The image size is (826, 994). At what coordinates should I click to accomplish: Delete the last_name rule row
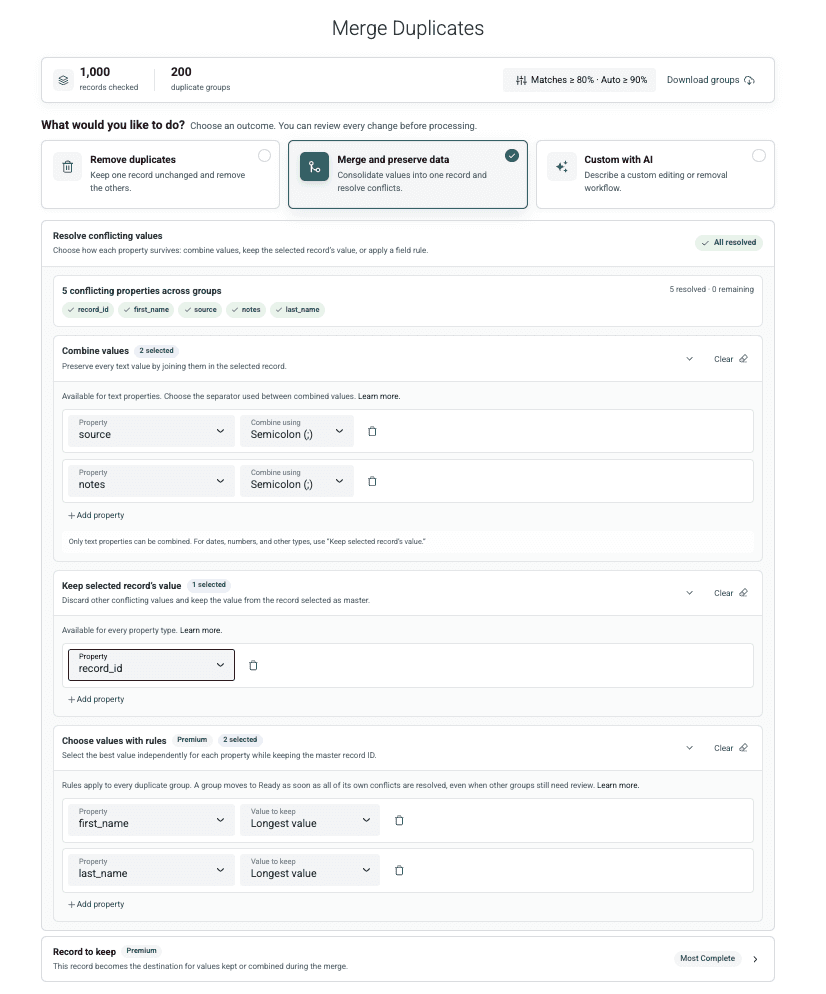pyautogui.click(x=399, y=870)
